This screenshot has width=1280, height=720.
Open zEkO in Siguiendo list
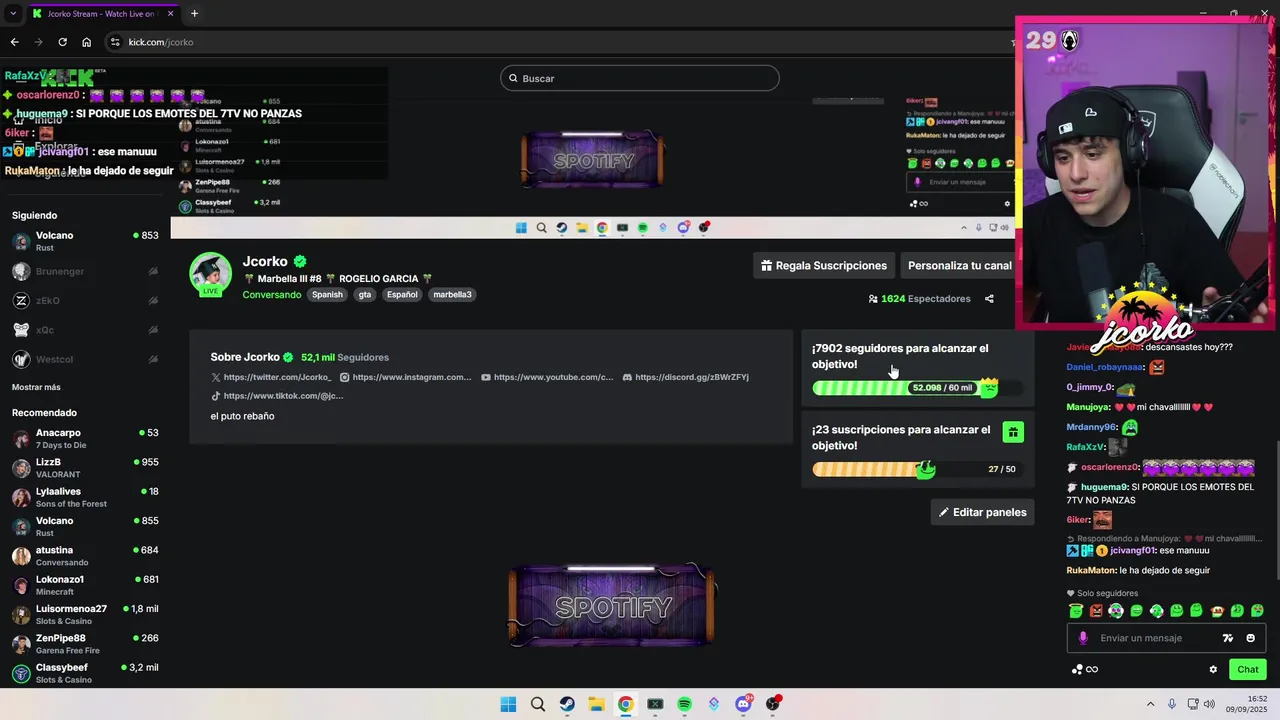pos(85,301)
